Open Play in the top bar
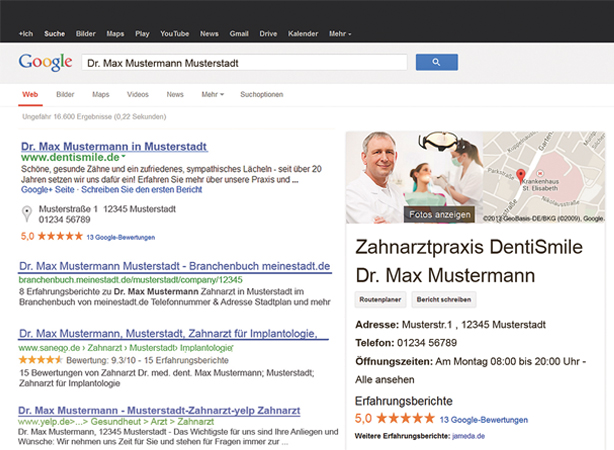This screenshot has height=450, width=614. (x=142, y=34)
